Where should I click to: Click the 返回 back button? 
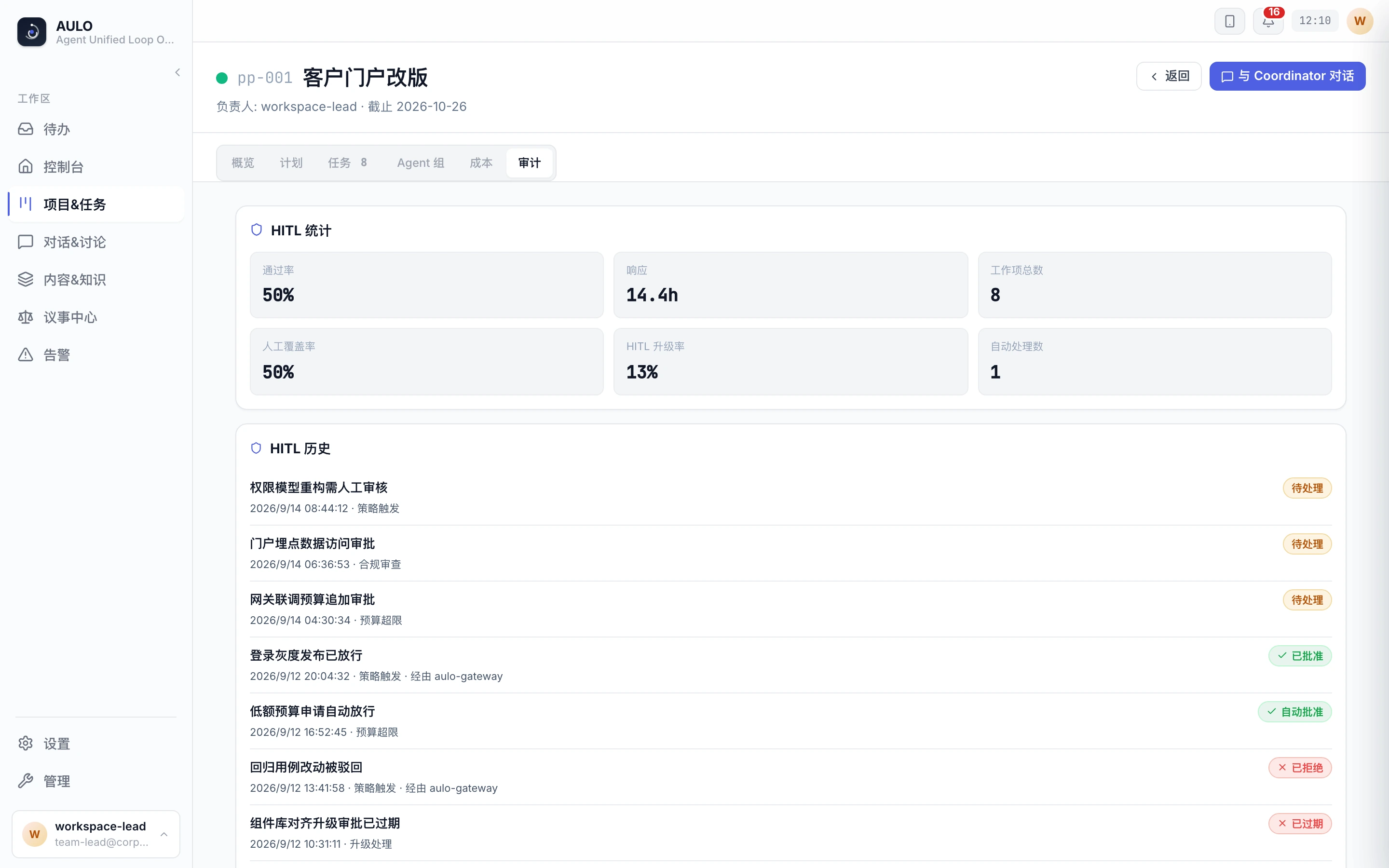tap(1169, 76)
